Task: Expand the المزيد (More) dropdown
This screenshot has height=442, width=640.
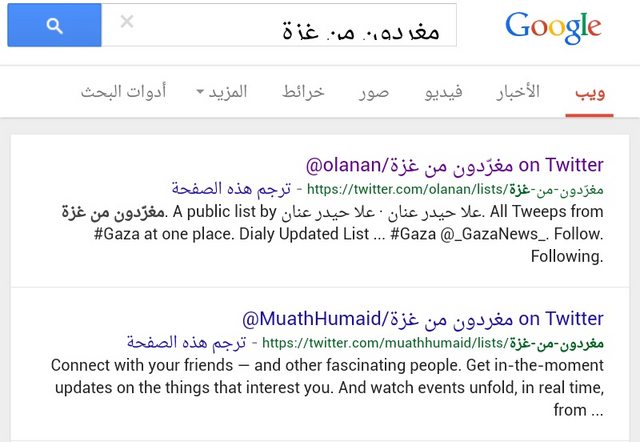Action: point(222,91)
